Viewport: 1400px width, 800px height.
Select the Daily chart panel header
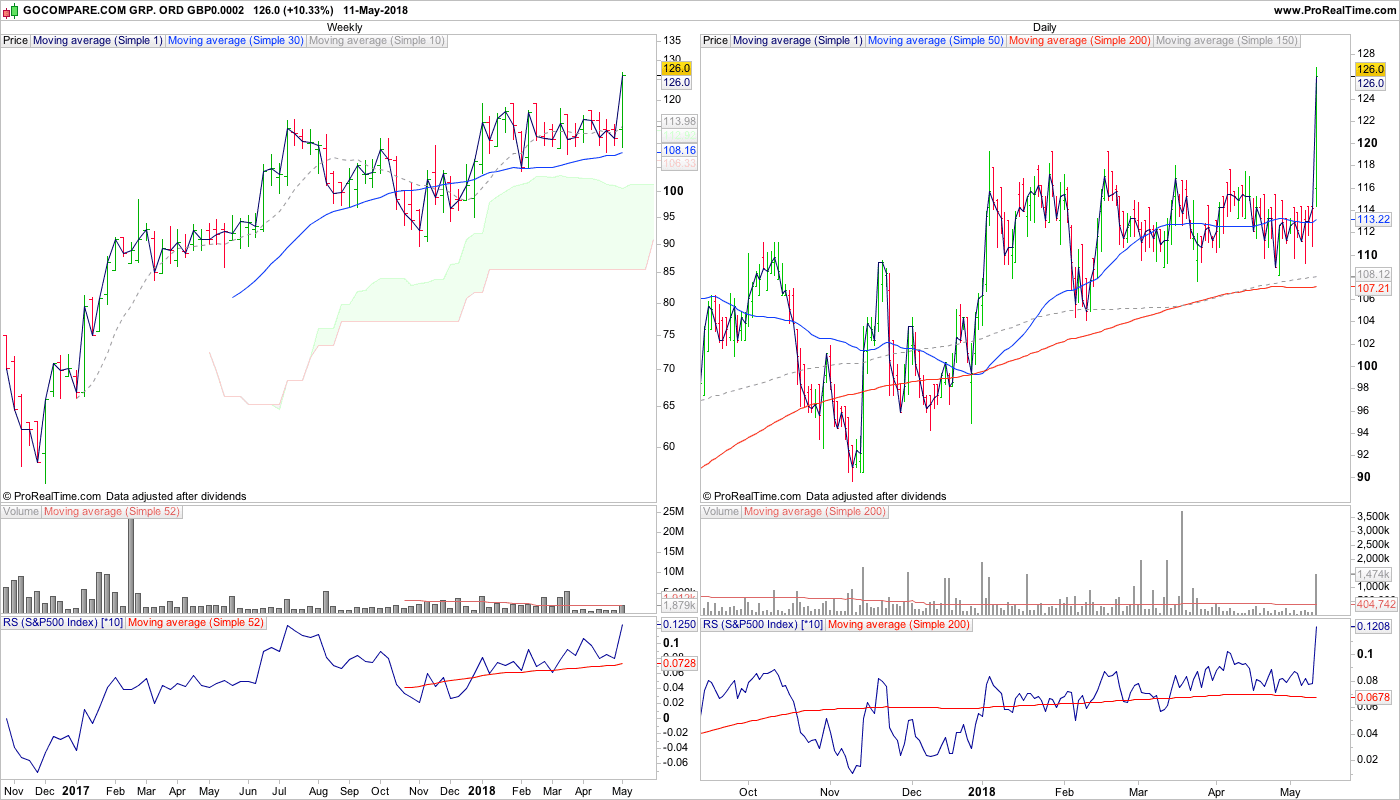[x=1044, y=27]
